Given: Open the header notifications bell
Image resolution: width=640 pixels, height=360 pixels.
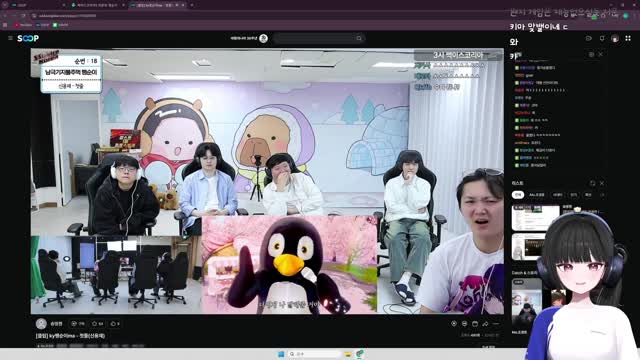Looking at the screenshot, I should [x=602, y=38].
